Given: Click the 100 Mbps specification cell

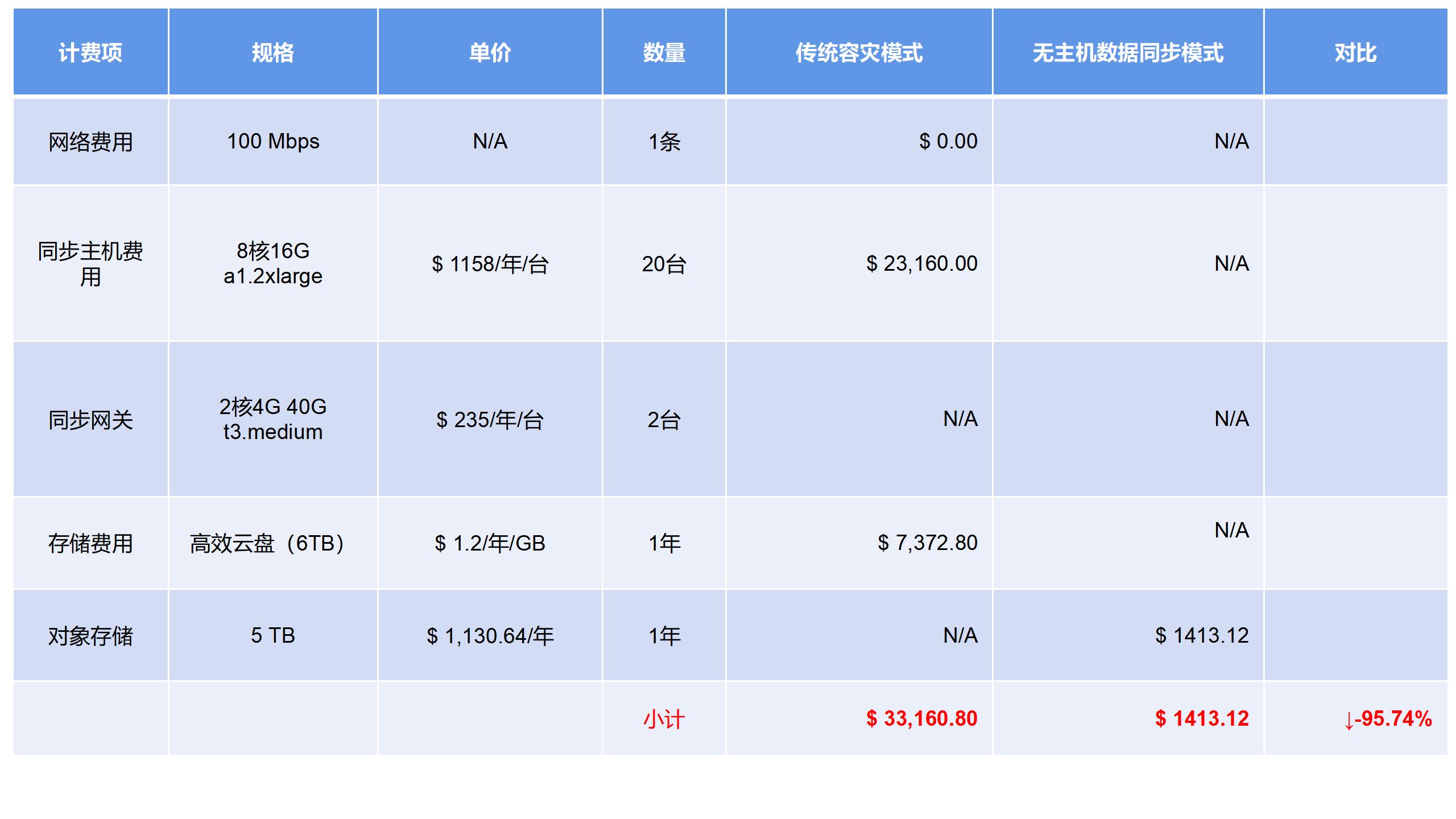Looking at the screenshot, I should pos(273,141).
